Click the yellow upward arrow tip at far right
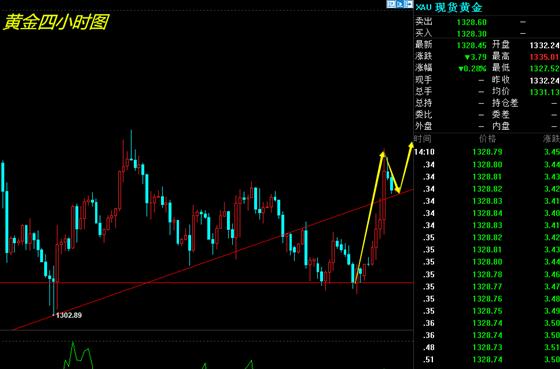560x369 pixels. coord(411,145)
